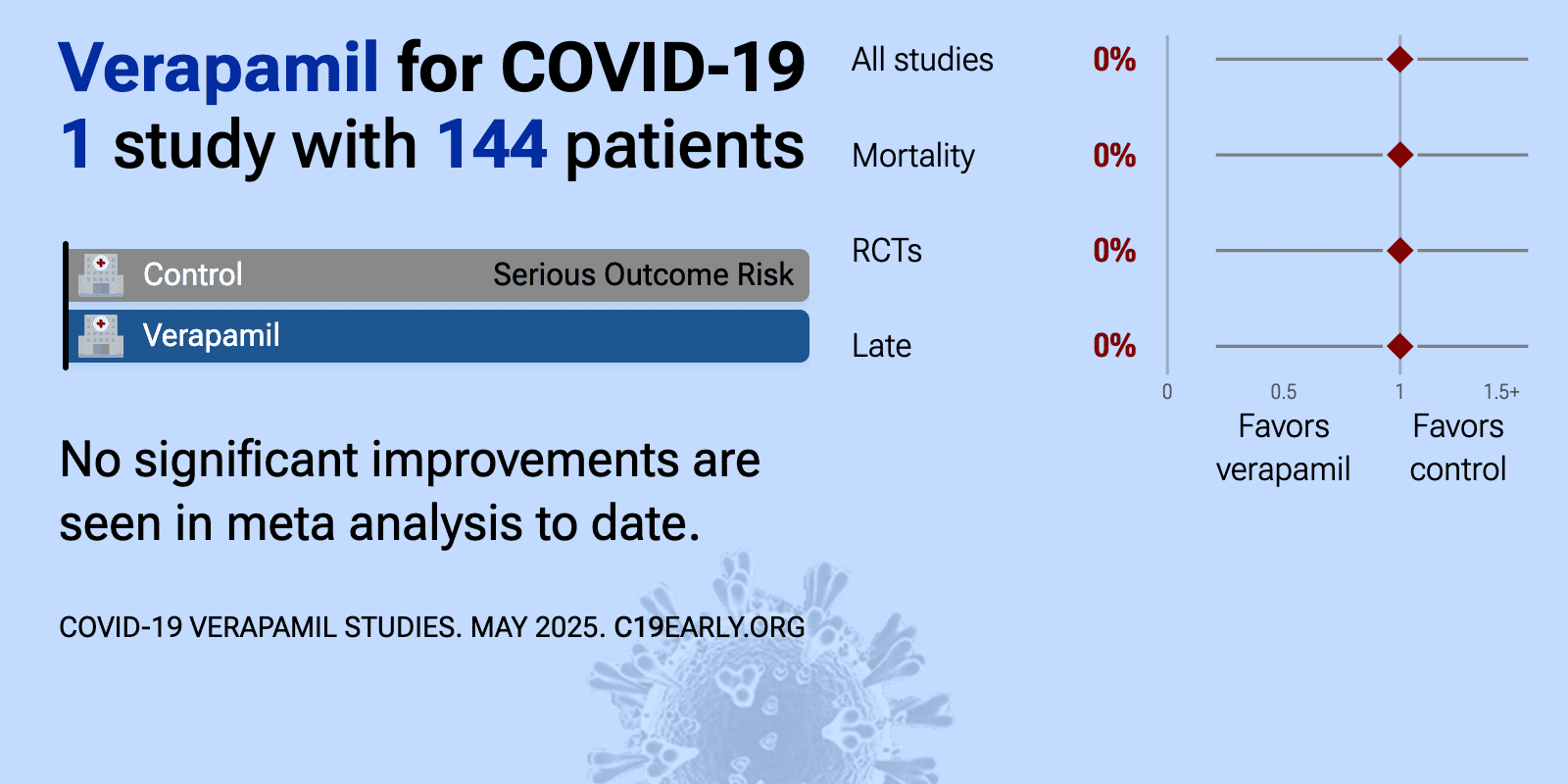Click the hospital icon beside Control

[101, 274]
